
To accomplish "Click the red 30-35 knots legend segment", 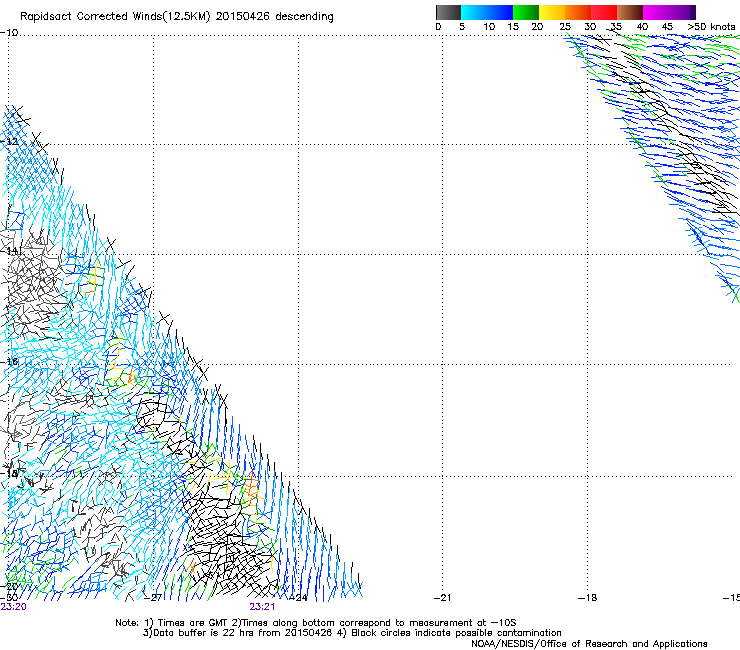I will click(x=604, y=12).
